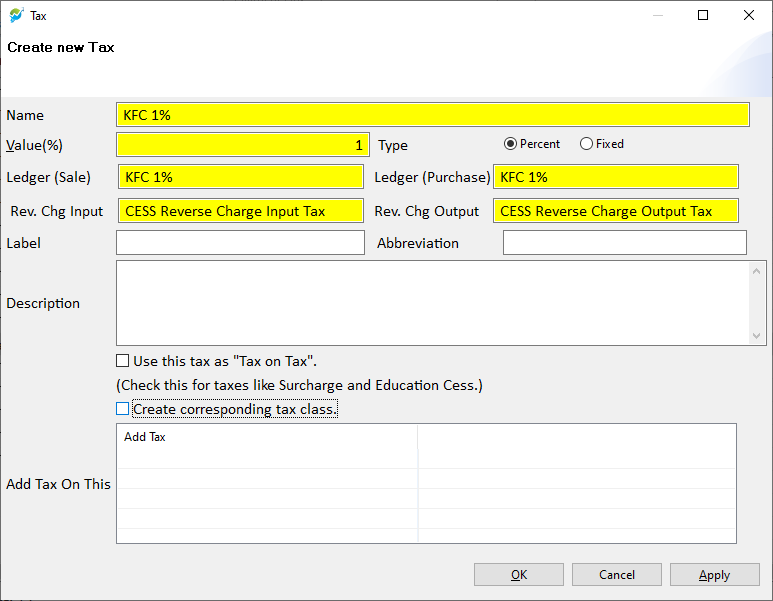
Task: Click the Description scrollbar down arrow
Action: pos(757,336)
